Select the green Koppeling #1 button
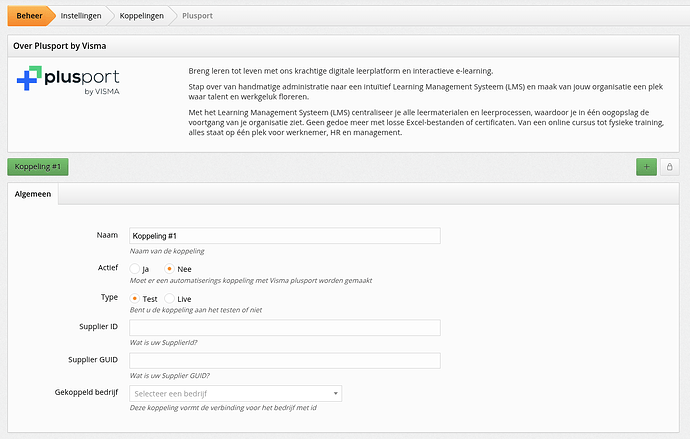 38,167
